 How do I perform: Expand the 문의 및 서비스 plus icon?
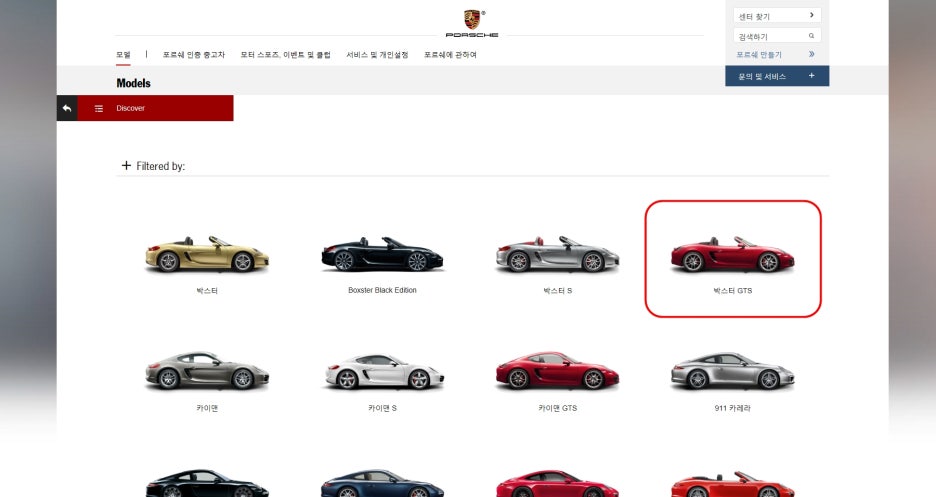811,76
